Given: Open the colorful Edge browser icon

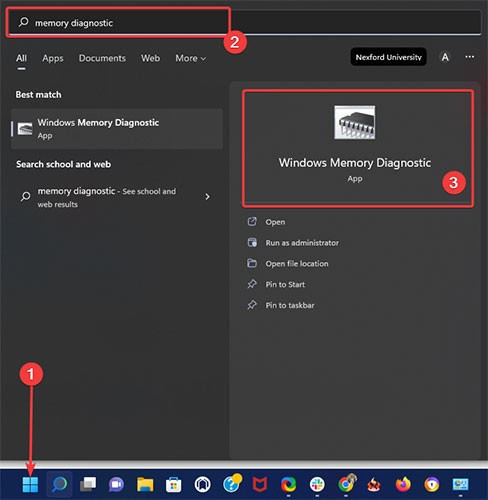Looking at the screenshot, I should click(x=288, y=484).
